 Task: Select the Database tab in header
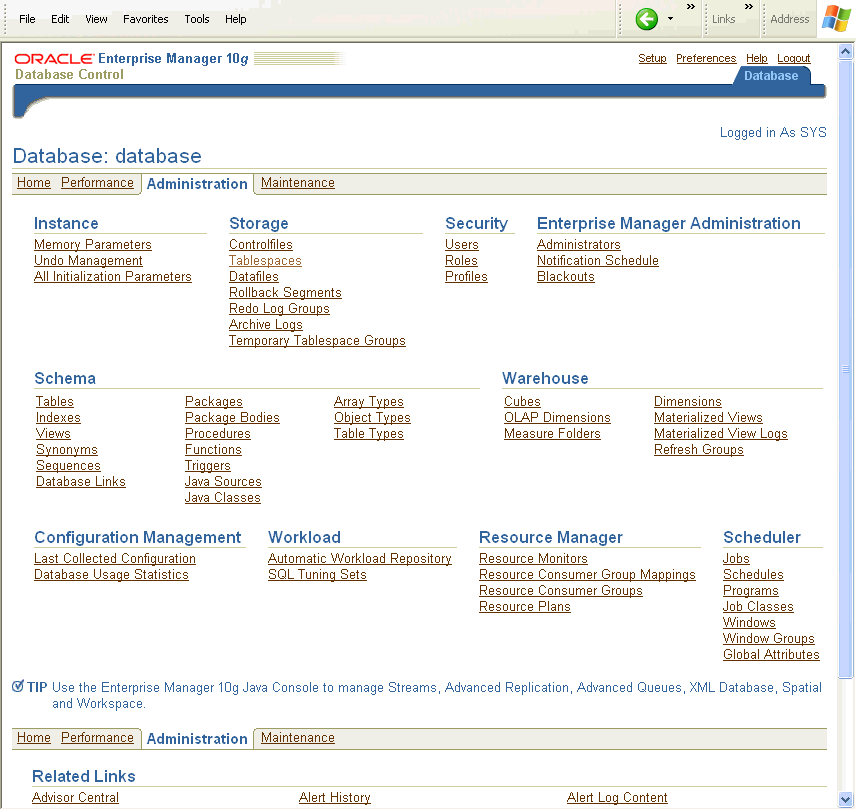[x=771, y=76]
